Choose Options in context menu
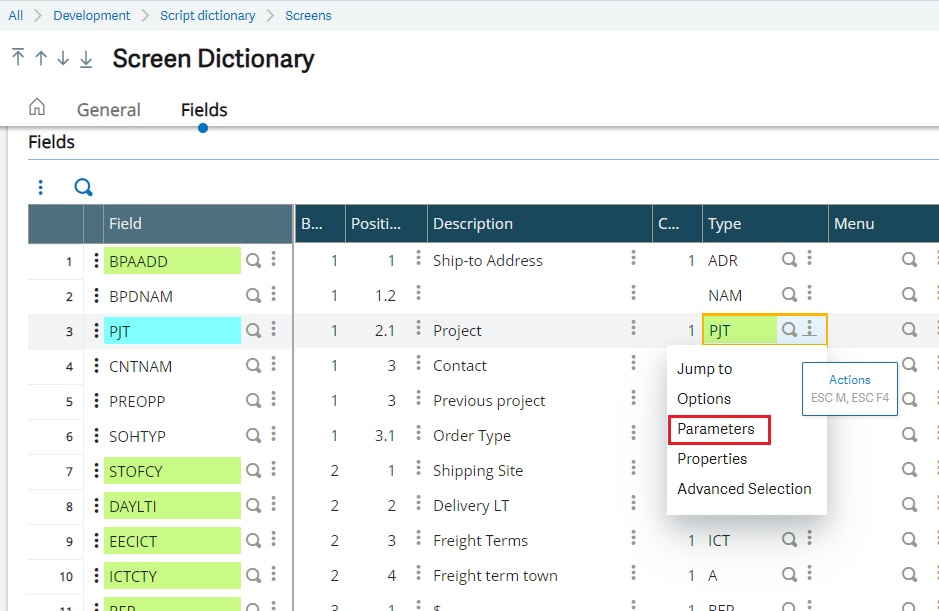 click(704, 399)
